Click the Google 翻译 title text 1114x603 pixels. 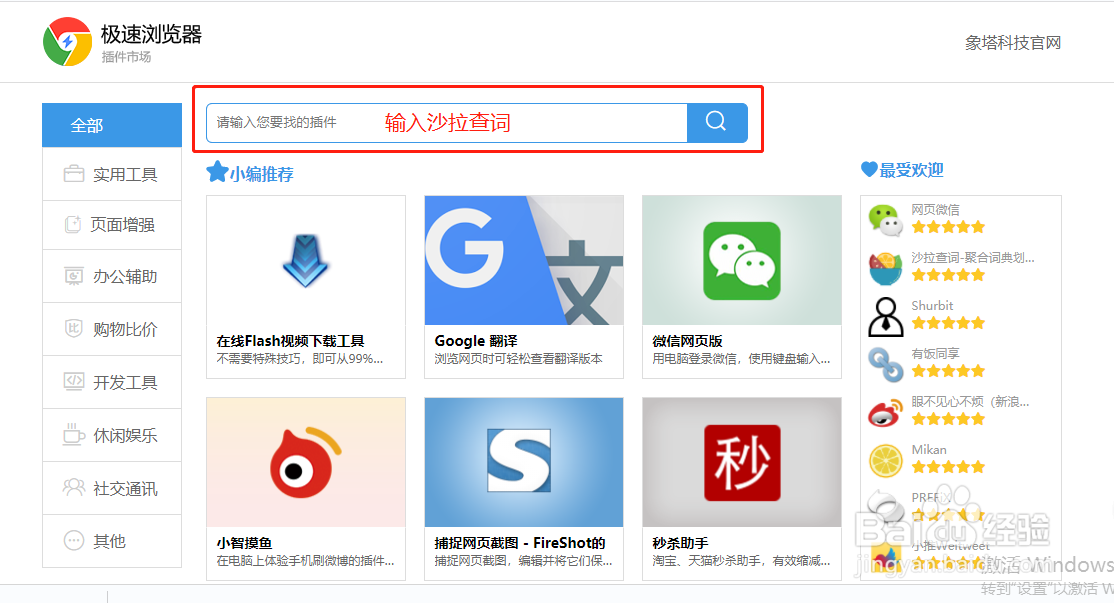476,341
